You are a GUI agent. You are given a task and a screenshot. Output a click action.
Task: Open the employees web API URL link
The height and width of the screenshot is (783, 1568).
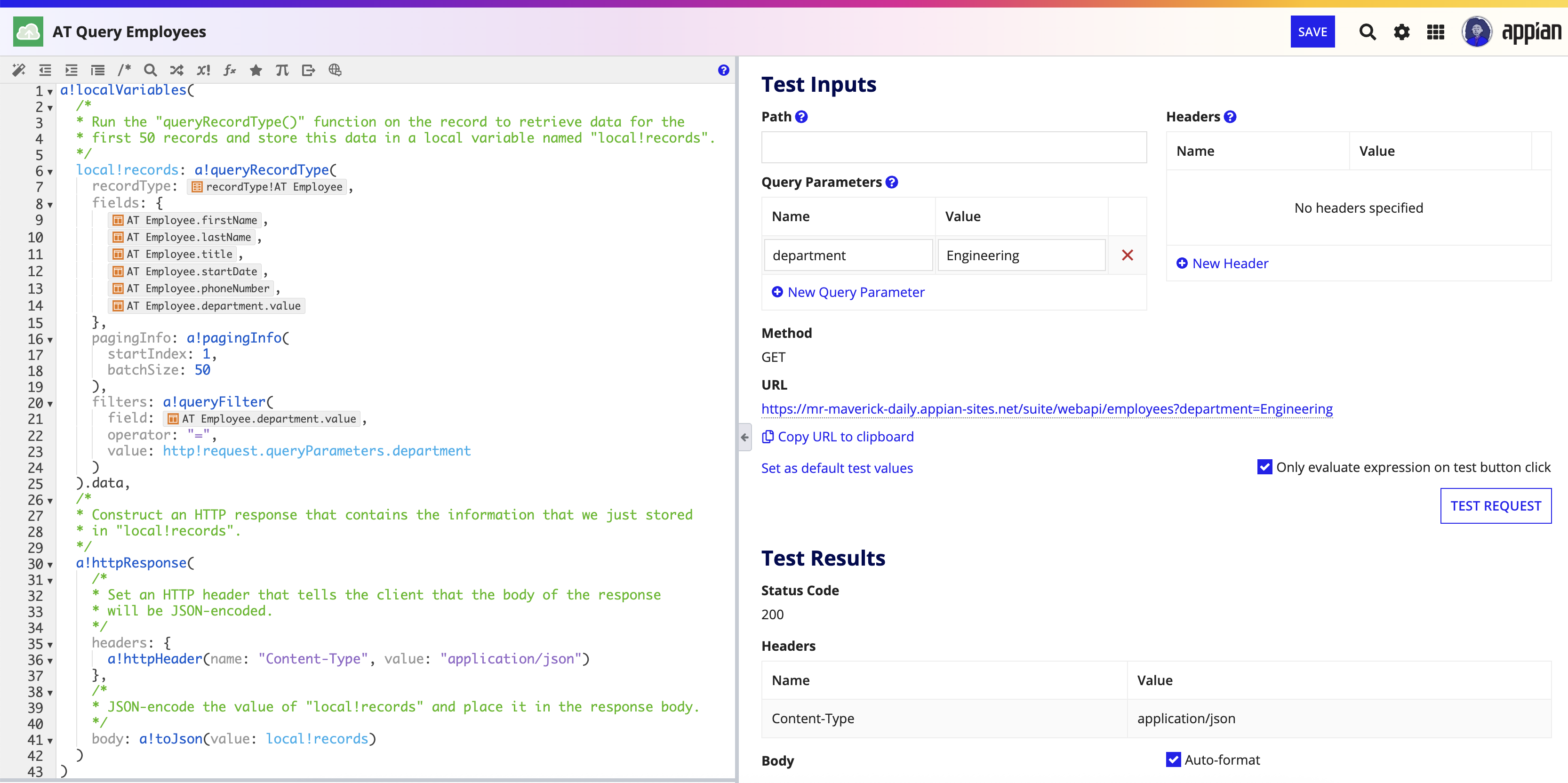(1046, 408)
